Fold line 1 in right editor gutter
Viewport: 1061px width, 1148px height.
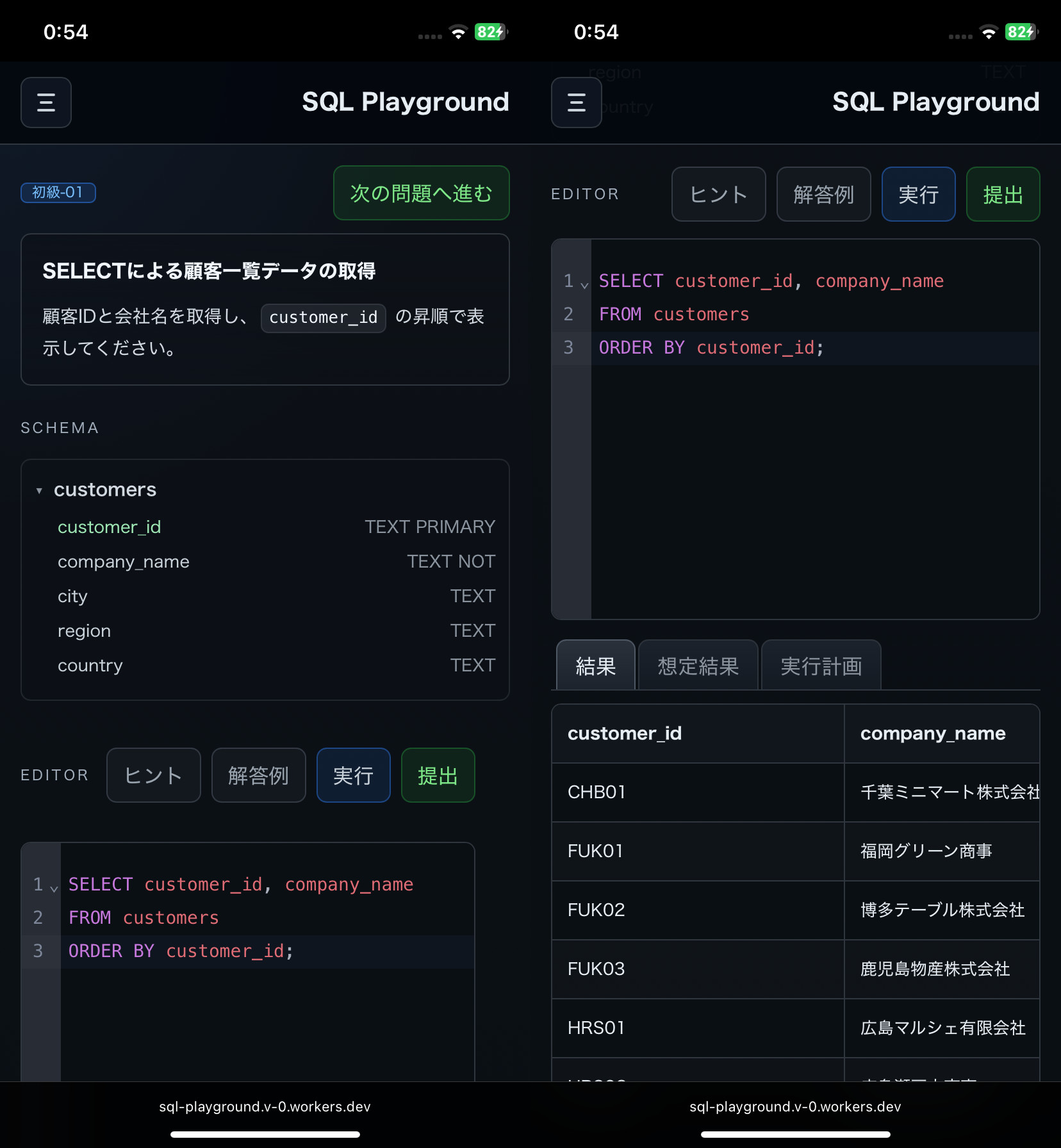(584, 285)
